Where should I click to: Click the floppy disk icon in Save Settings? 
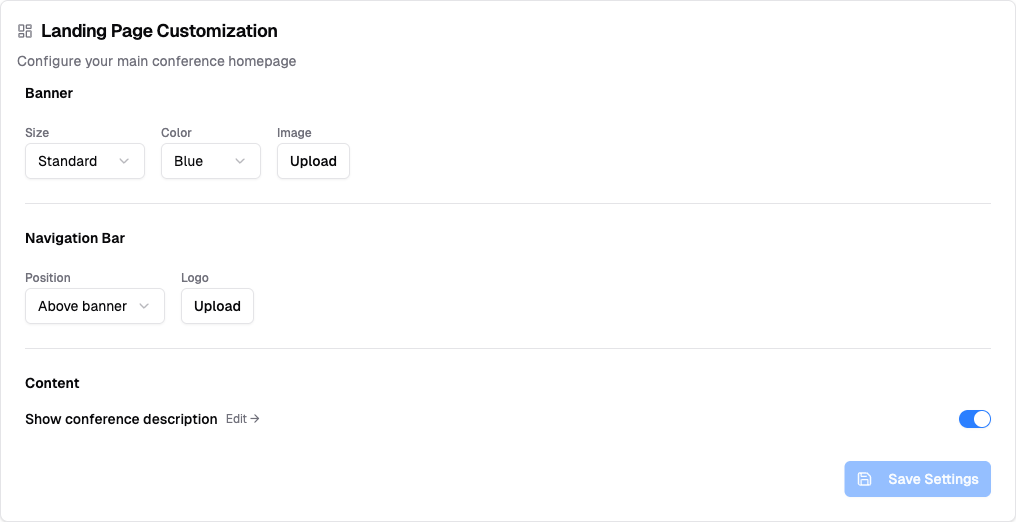[x=865, y=479]
